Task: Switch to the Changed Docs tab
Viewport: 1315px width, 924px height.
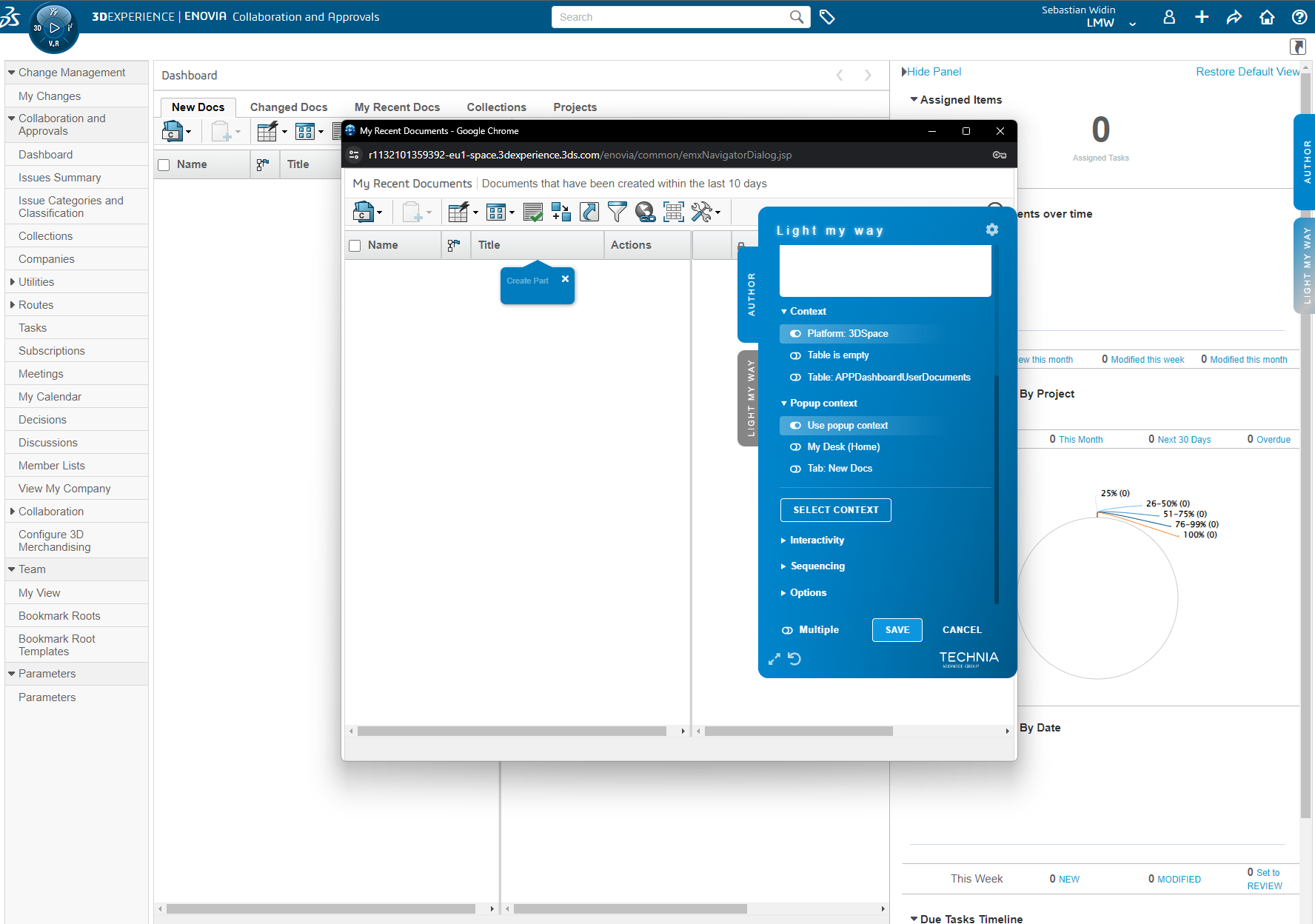Action: 289,107
